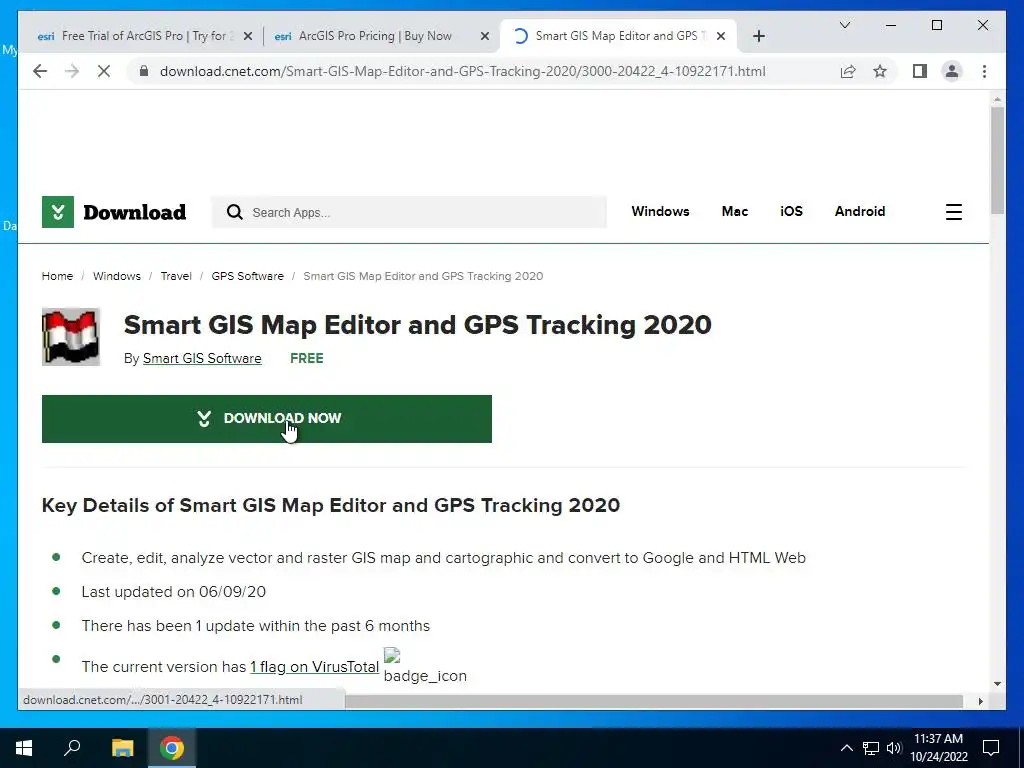The height and width of the screenshot is (768, 1024).
Task: Click the address bar URL
Action: tap(462, 71)
